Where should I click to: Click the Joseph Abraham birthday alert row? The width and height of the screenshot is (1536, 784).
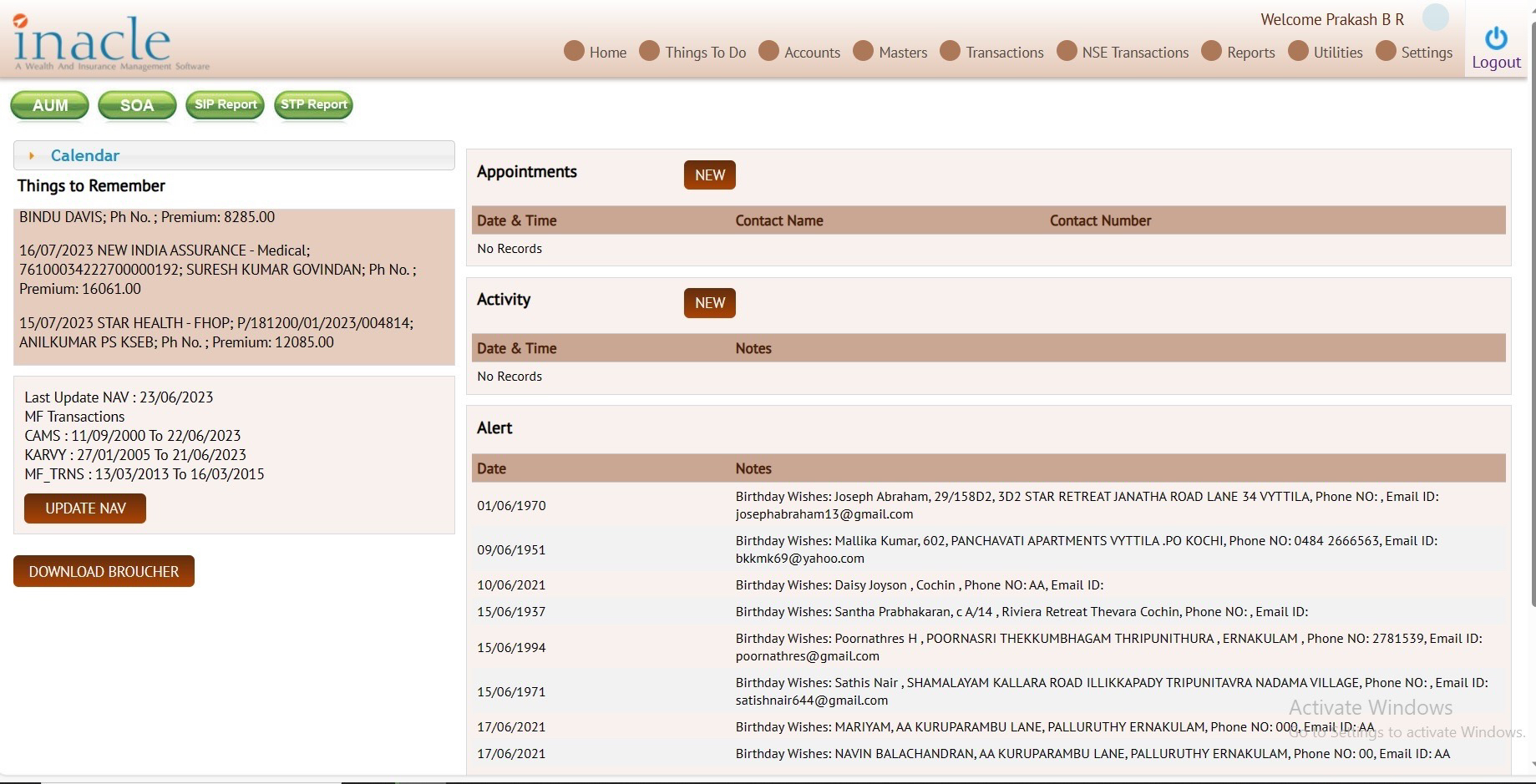987,505
